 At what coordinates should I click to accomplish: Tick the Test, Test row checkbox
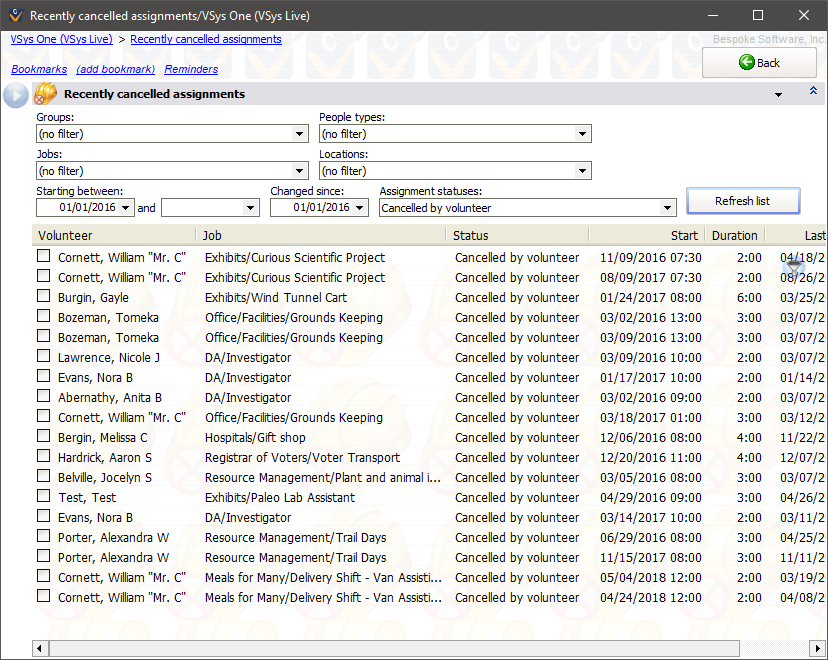click(x=44, y=497)
